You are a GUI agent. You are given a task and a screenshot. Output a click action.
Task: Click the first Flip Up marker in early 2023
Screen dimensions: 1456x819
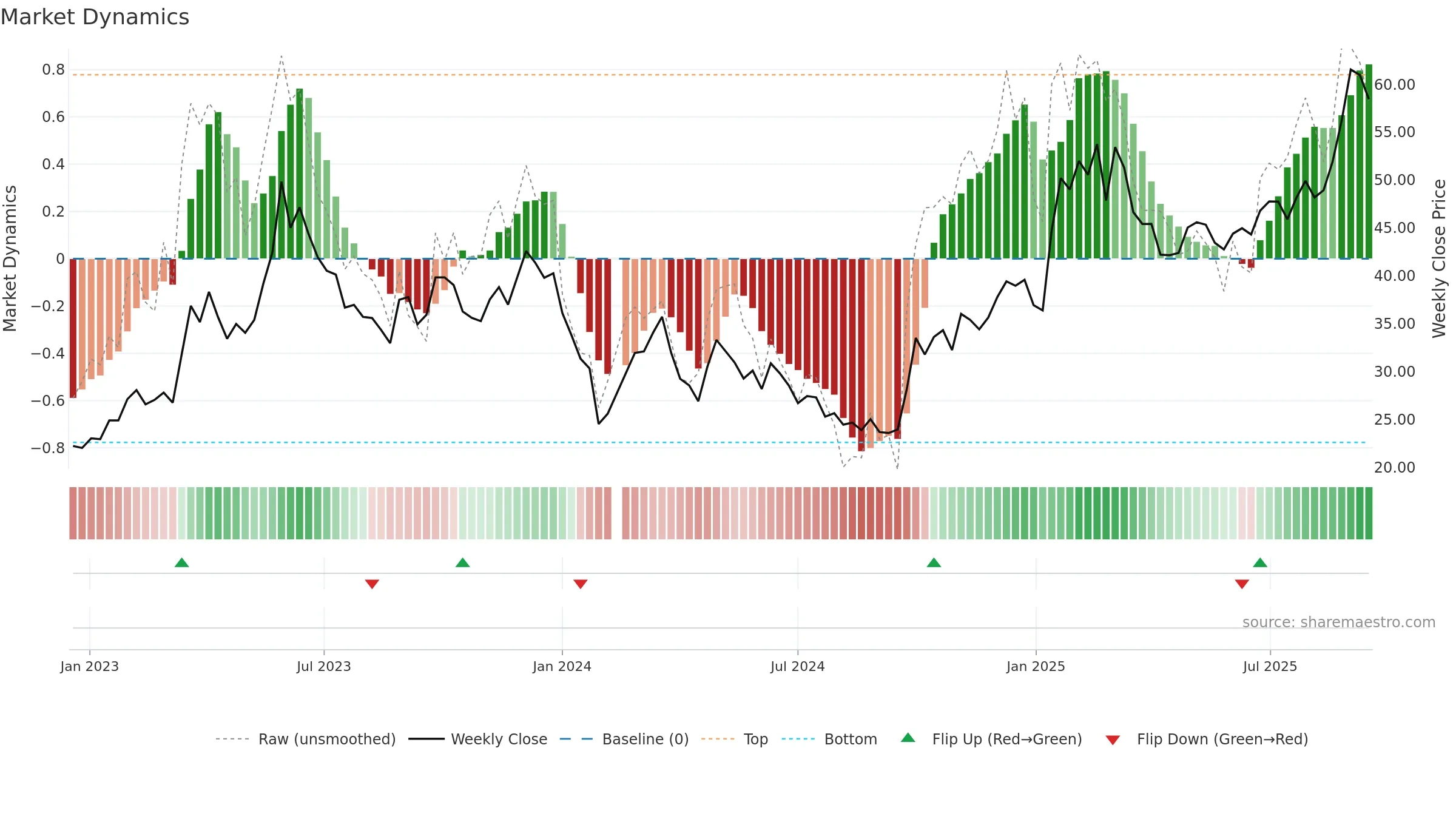pyautogui.click(x=181, y=562)
